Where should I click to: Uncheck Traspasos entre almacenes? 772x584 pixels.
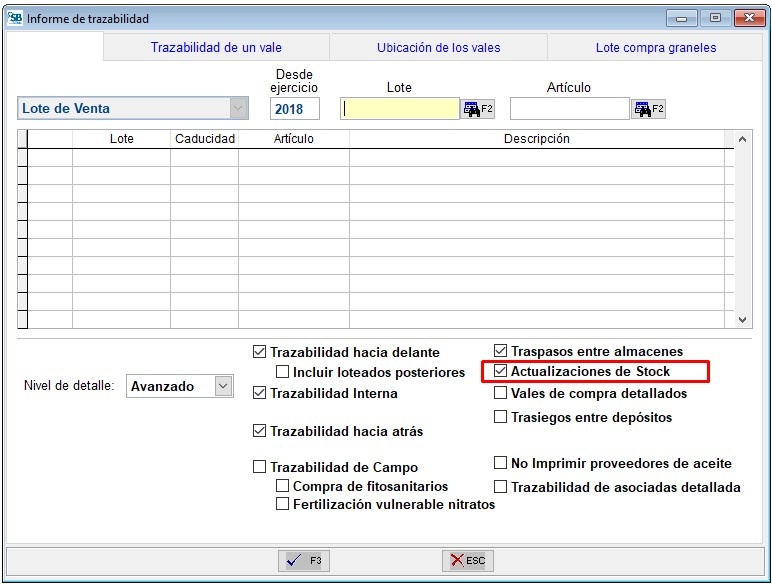(x=500, y=351)
